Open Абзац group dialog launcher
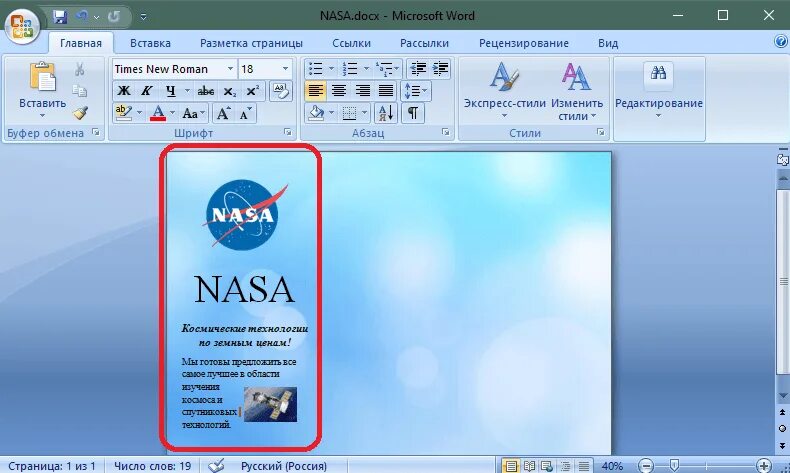 445,132
